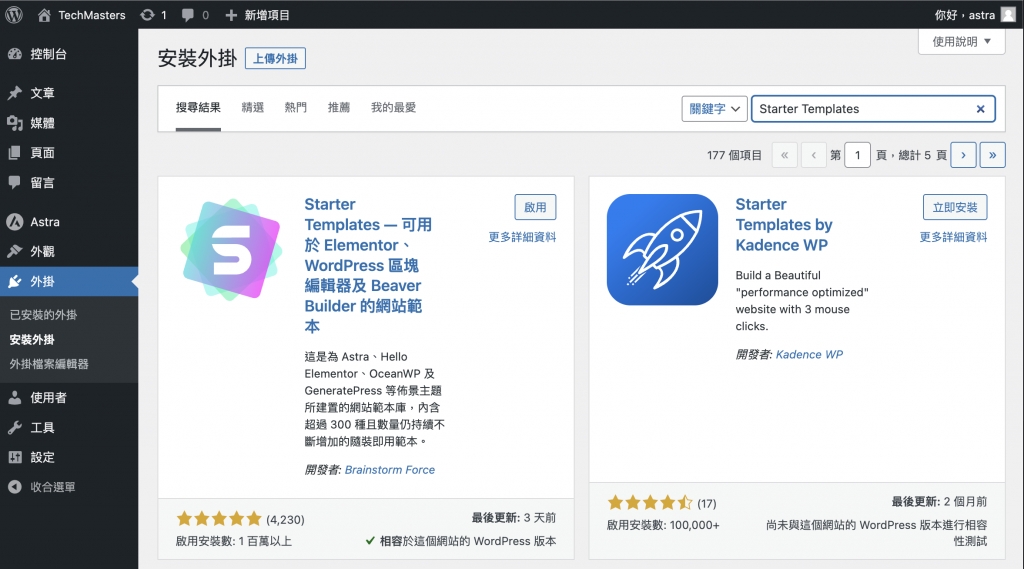Open 更多詳細資料 for Kadence WP plugin

tap(953, 237)
